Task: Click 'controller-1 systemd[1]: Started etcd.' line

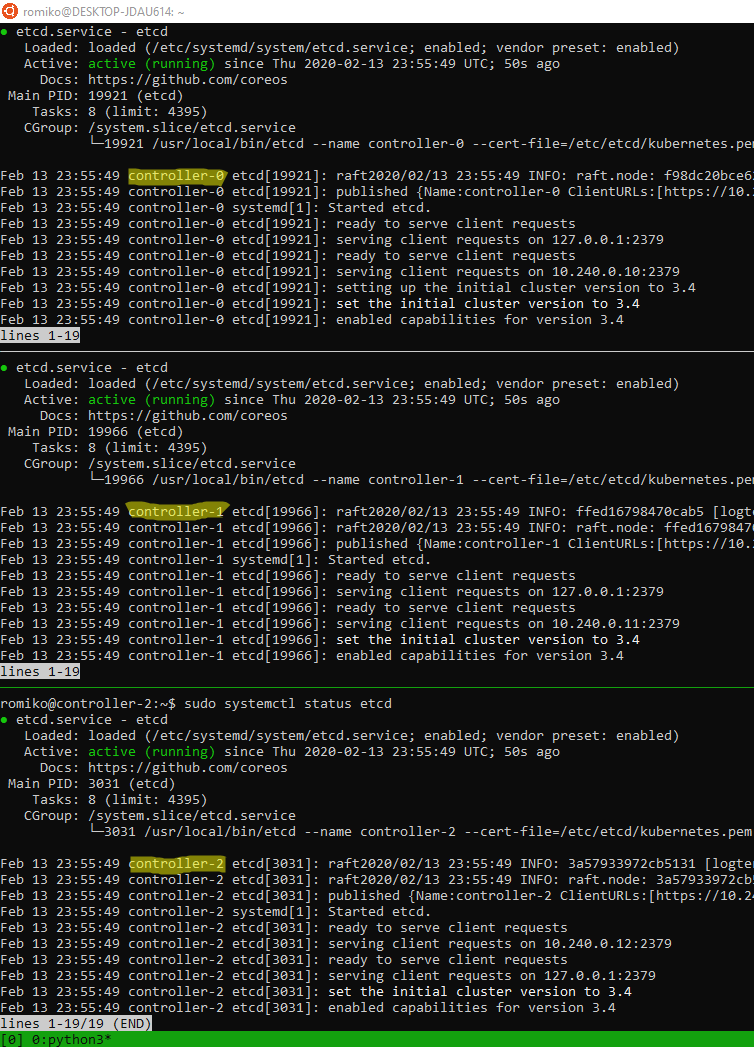Action: (216, 560)
